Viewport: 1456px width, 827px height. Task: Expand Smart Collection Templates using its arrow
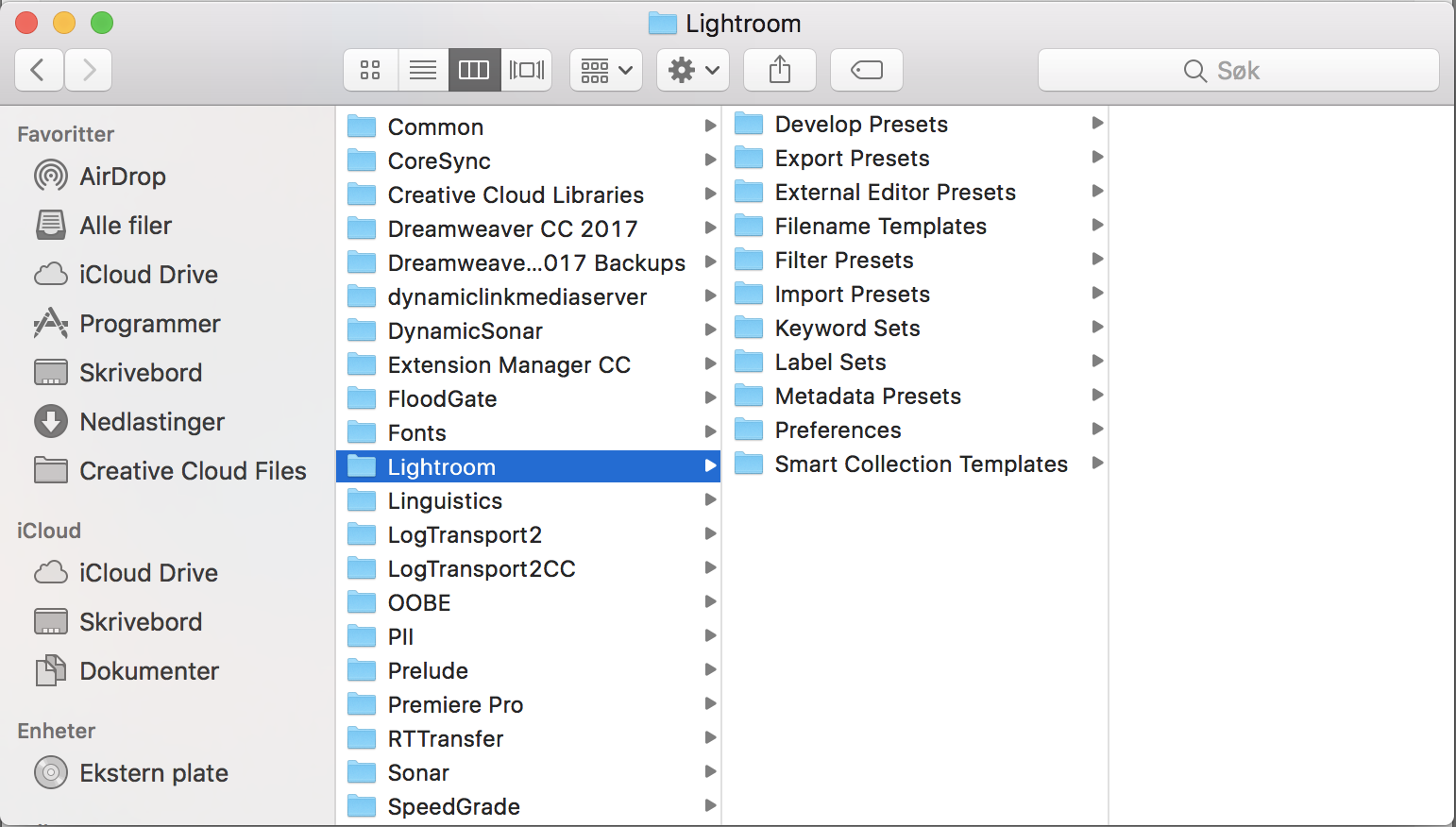point(1097,463)
